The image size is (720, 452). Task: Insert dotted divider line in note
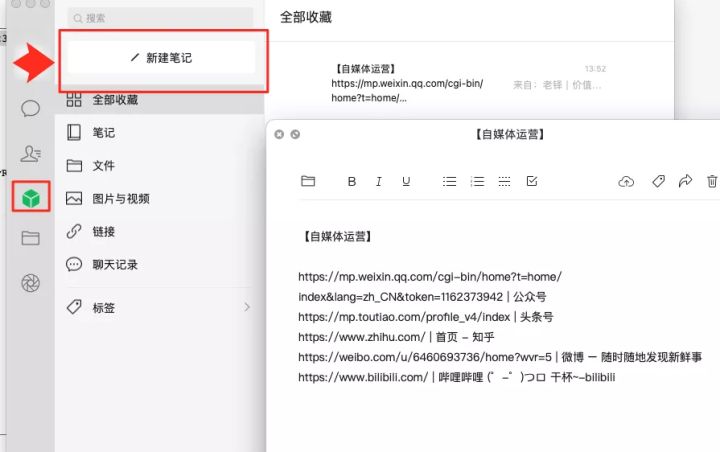coord(504,181)
